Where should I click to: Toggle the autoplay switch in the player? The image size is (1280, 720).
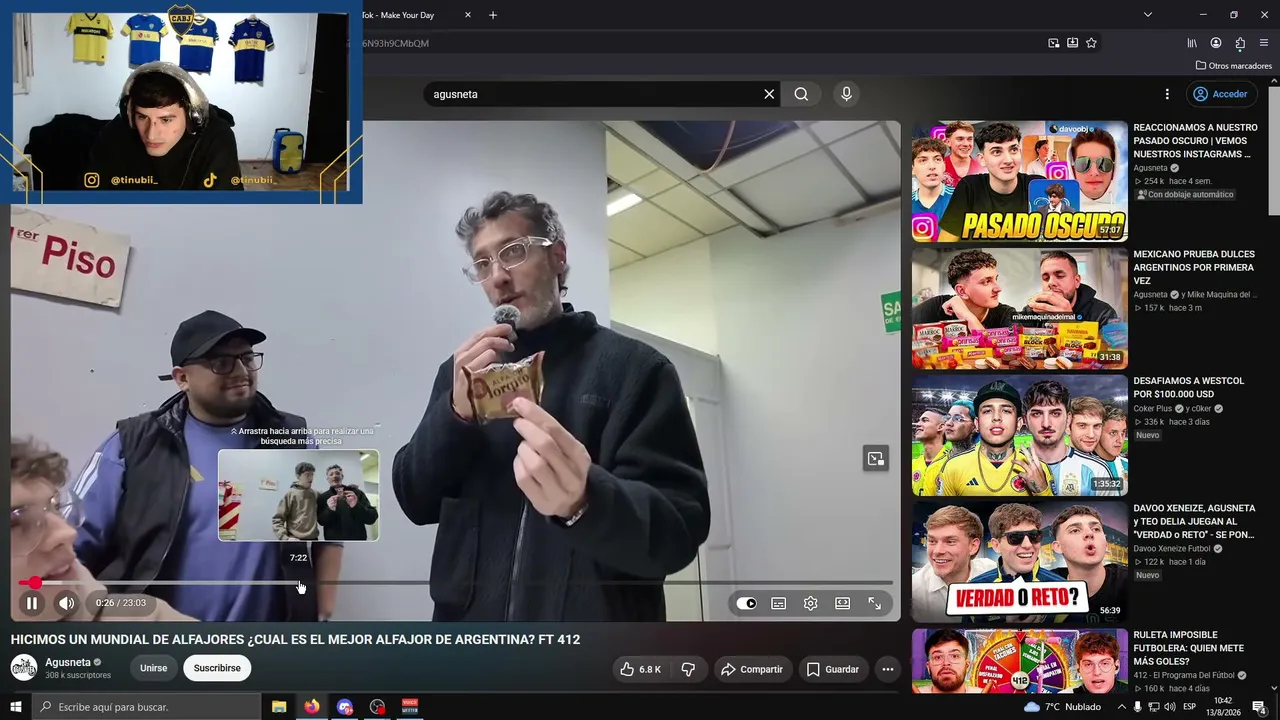tap(746, 603)
